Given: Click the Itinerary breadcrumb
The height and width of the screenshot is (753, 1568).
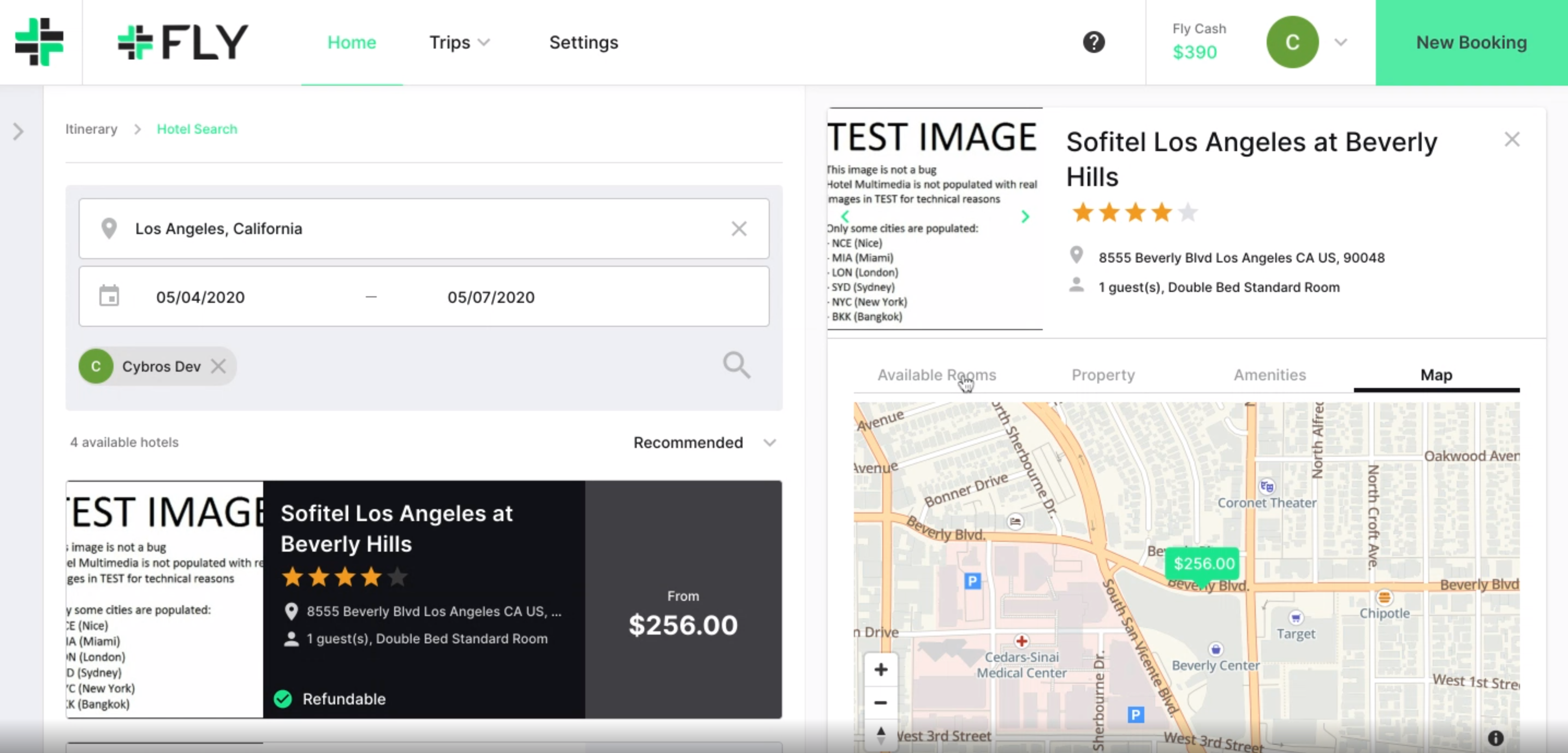Looking at the screenshot, I should point(91,129).
